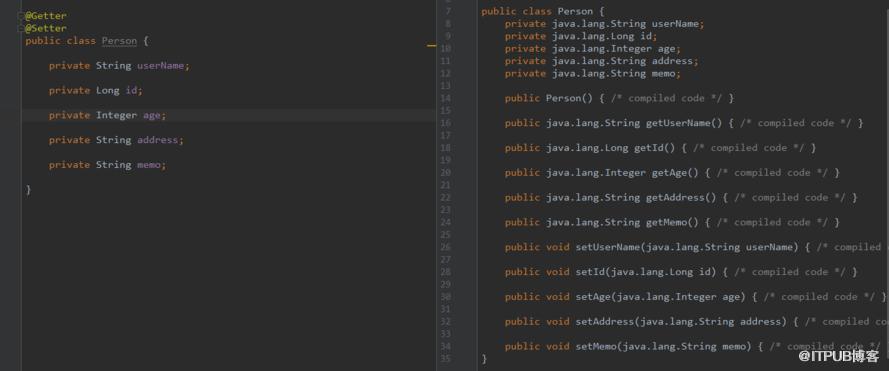Click 'private java.lang.Long id;' in decompiled view
This screenshot has height=371, width=889.
581,36
